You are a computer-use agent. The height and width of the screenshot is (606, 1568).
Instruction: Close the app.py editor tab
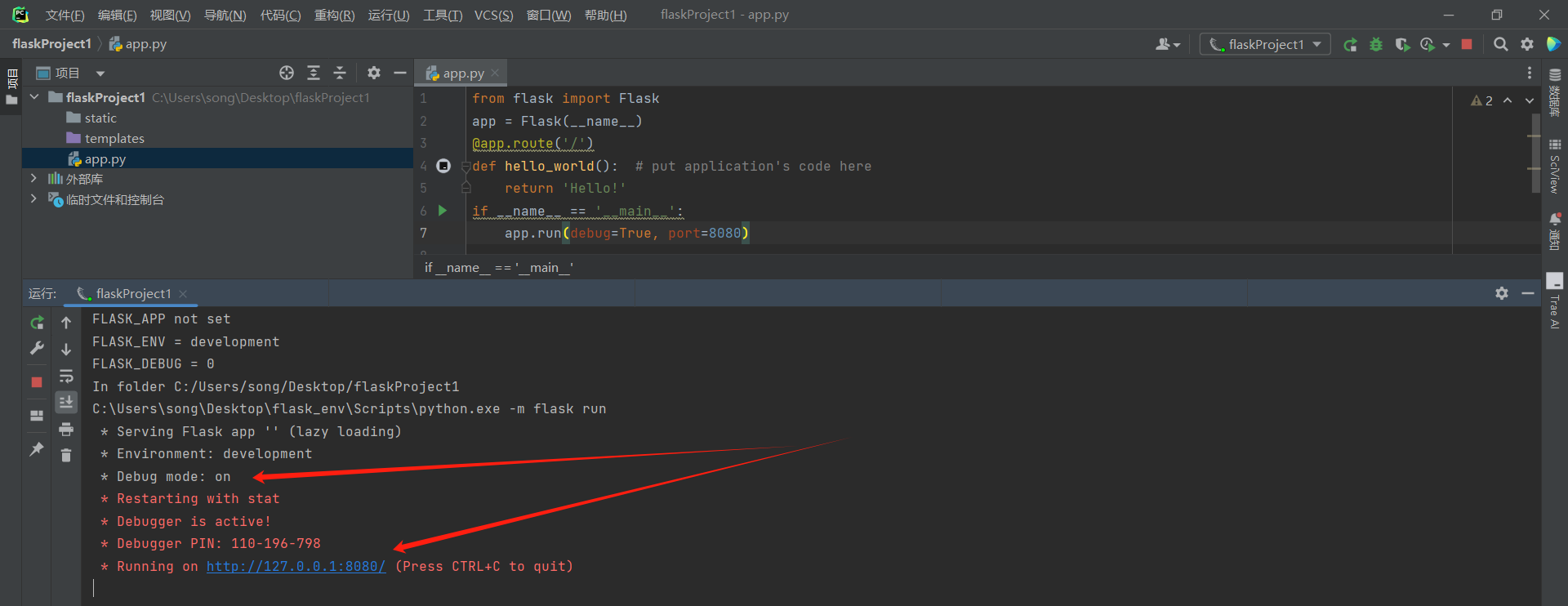495,73
